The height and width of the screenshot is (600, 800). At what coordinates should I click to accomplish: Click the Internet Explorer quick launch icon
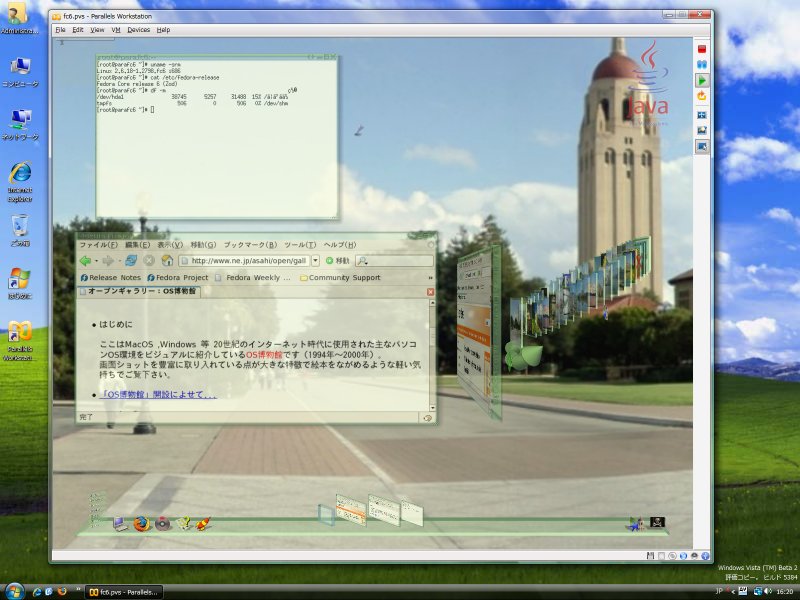tap(37, 592)
